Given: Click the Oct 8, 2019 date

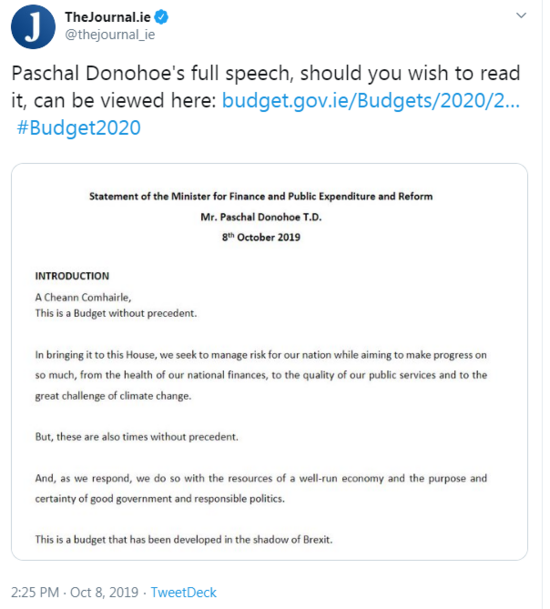Looking at the screenshot, I should [104, 592].
